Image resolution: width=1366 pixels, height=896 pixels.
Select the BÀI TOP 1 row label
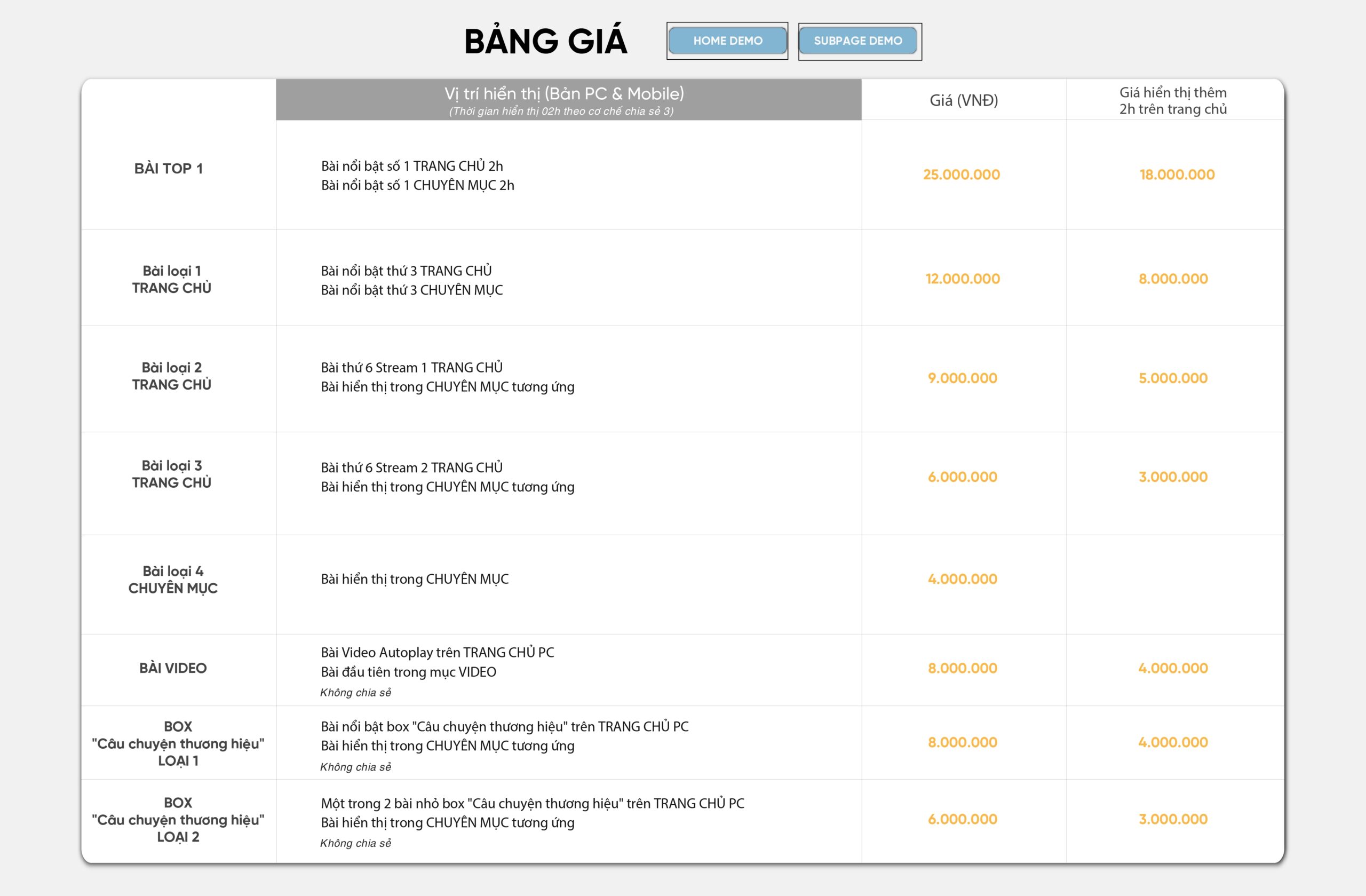click(x=168, y=169)
